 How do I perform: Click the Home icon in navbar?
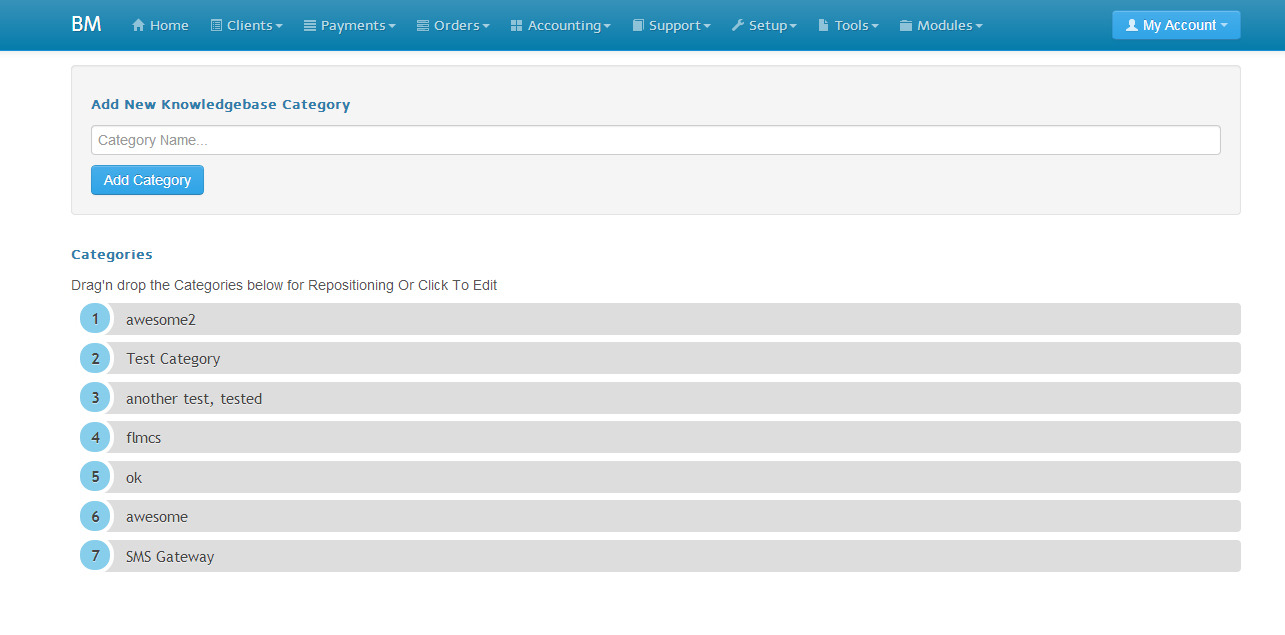[138, 25]
